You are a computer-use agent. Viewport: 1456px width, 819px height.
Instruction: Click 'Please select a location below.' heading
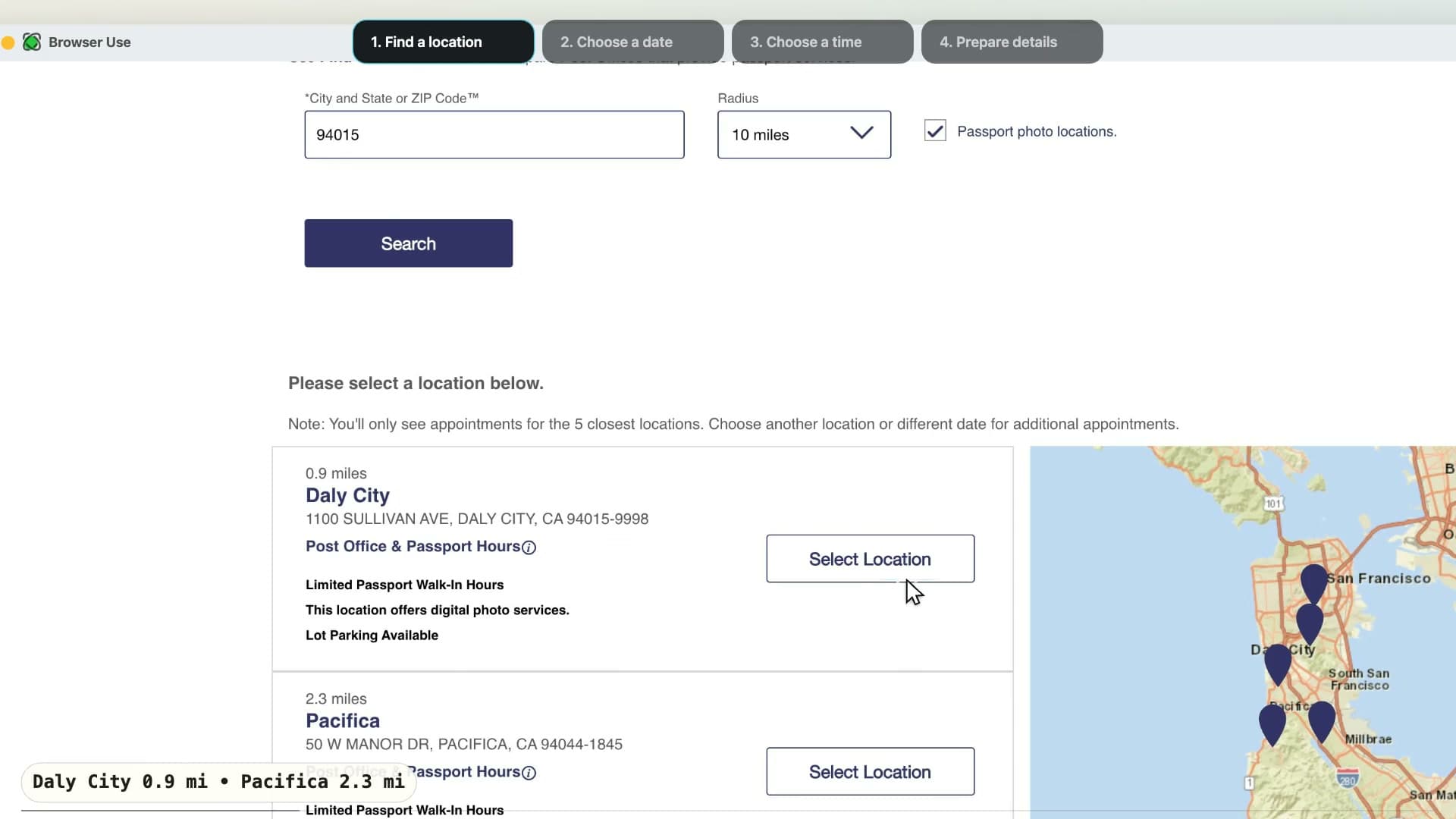(416, 383)
